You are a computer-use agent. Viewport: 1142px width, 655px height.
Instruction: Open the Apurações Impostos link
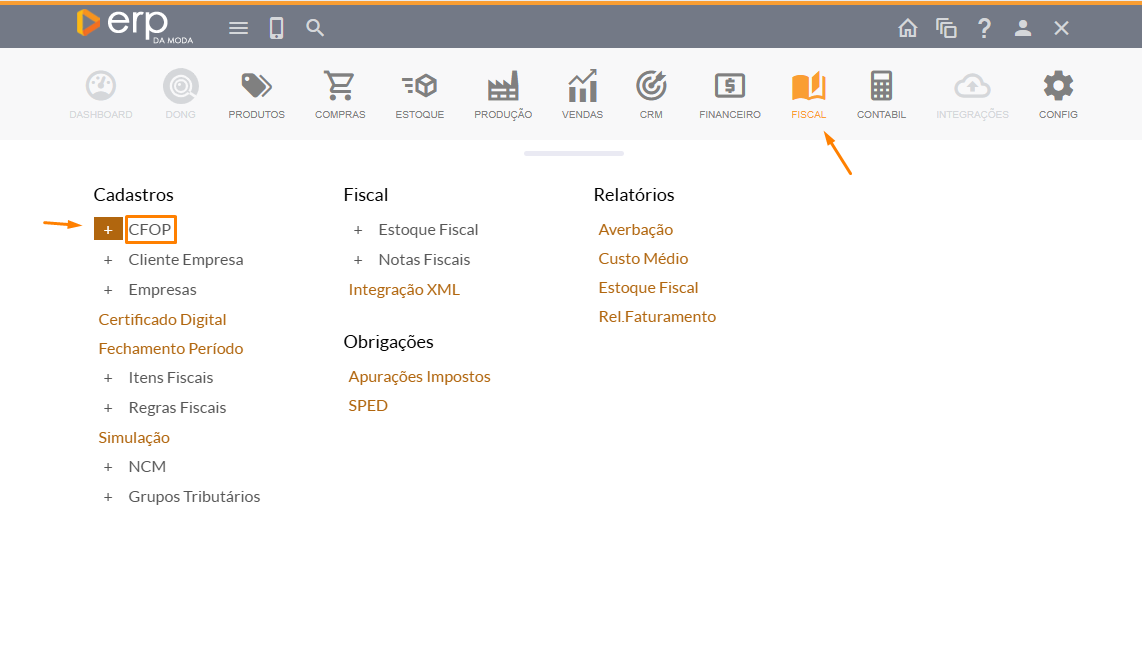(419, 377)
